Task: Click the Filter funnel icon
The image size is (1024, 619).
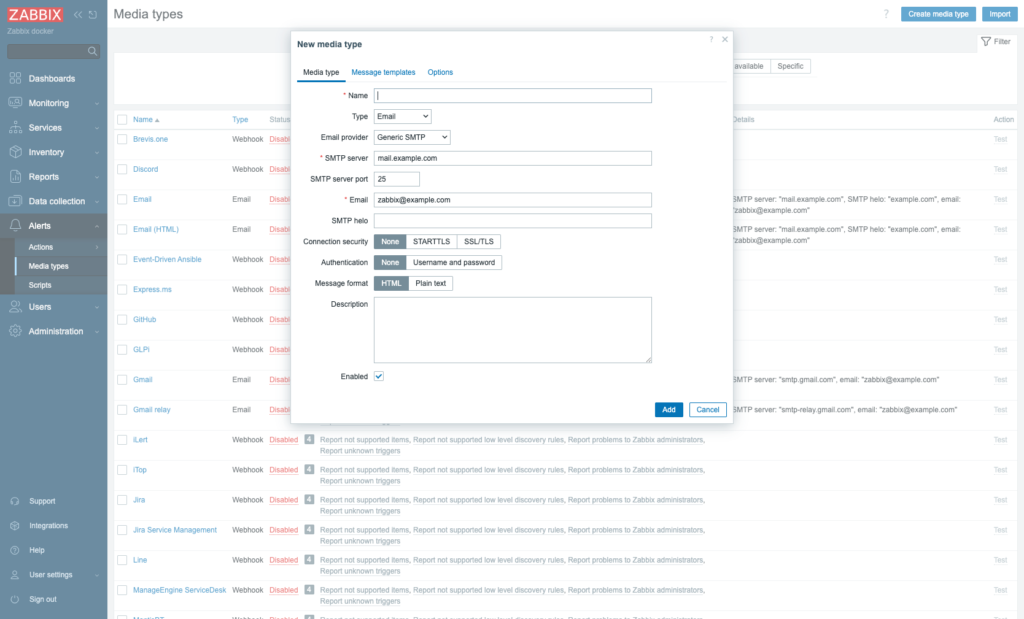Action: click(986, 41)
